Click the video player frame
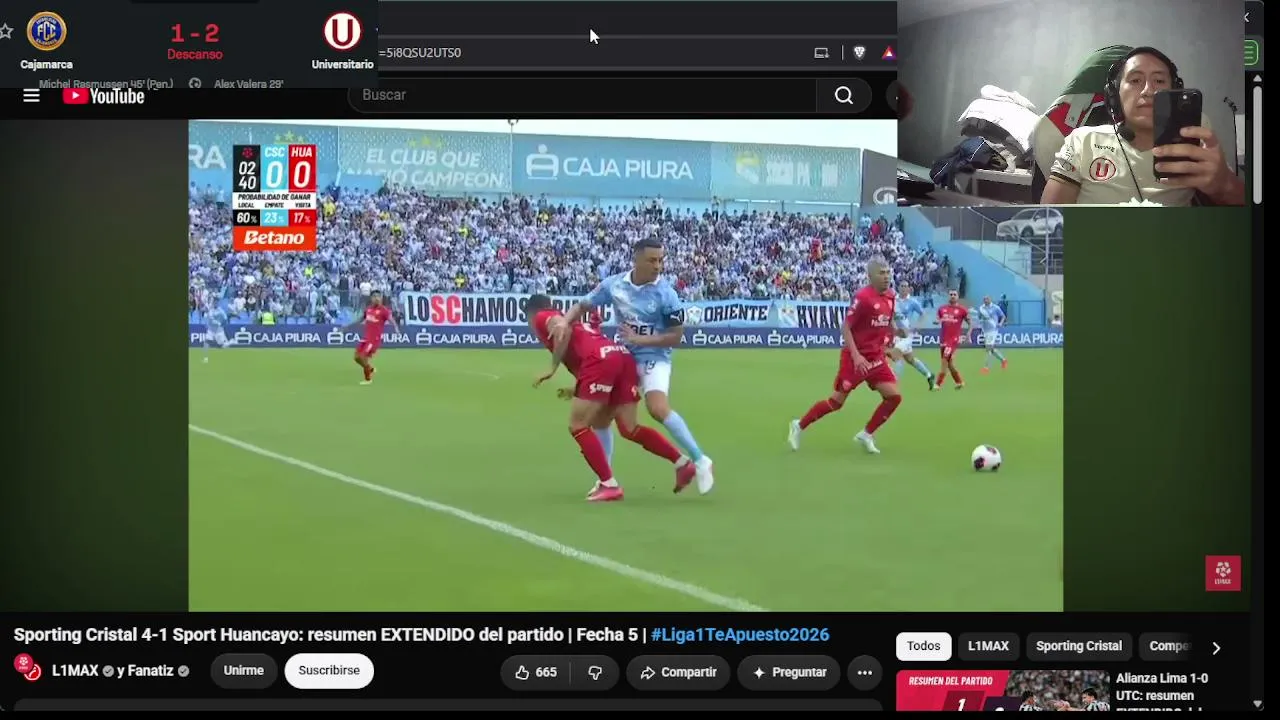 point(625,365)
